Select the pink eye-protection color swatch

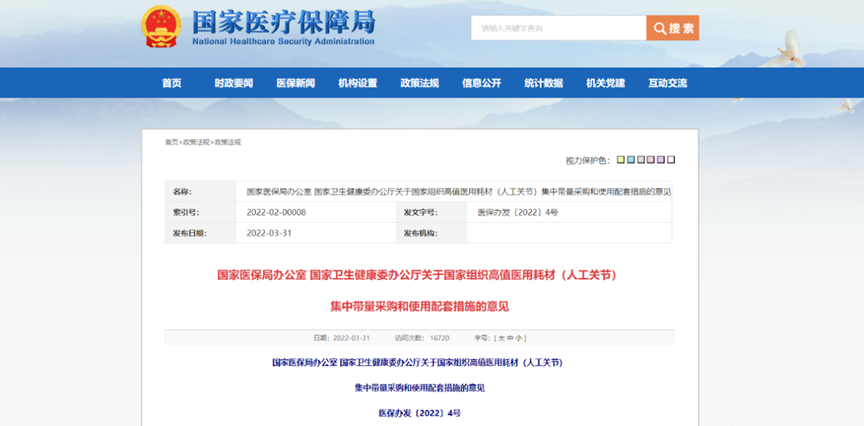point(651,160)
